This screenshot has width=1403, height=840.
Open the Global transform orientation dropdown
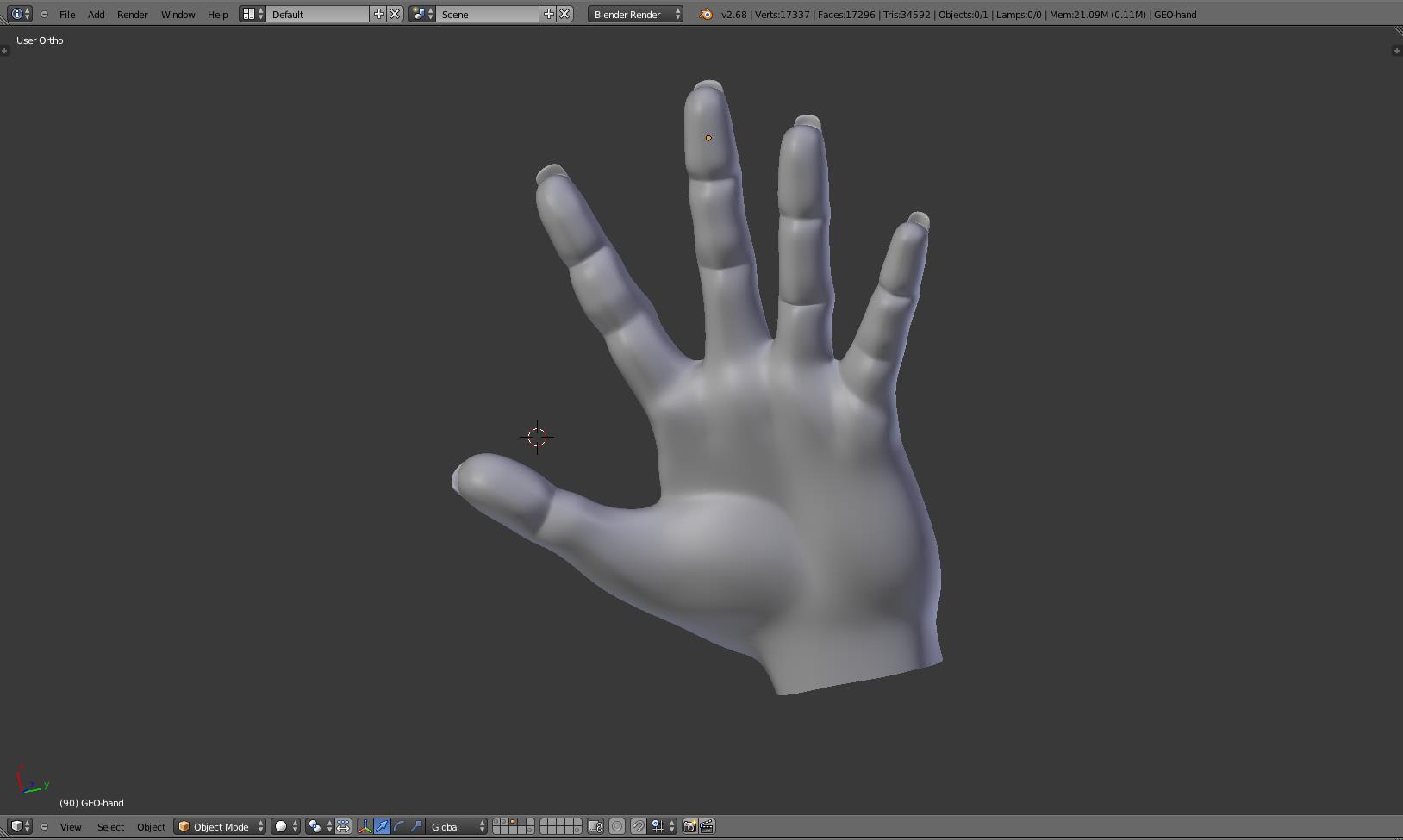click(x=458, y=827)
